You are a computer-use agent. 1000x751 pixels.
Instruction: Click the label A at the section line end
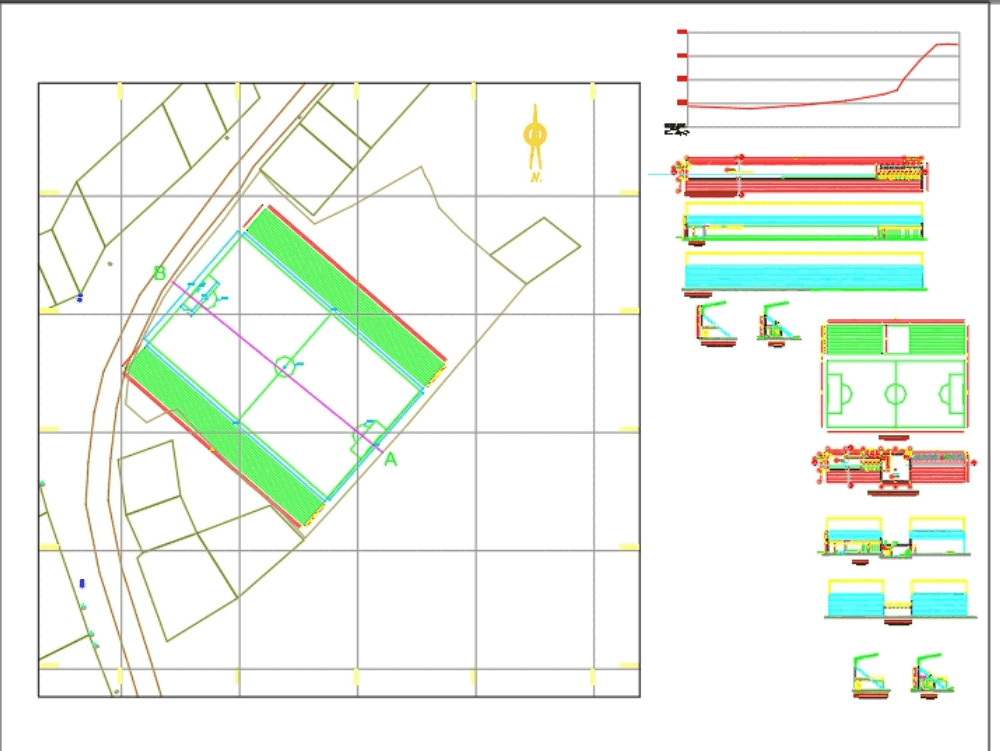[x=390, y=459]
